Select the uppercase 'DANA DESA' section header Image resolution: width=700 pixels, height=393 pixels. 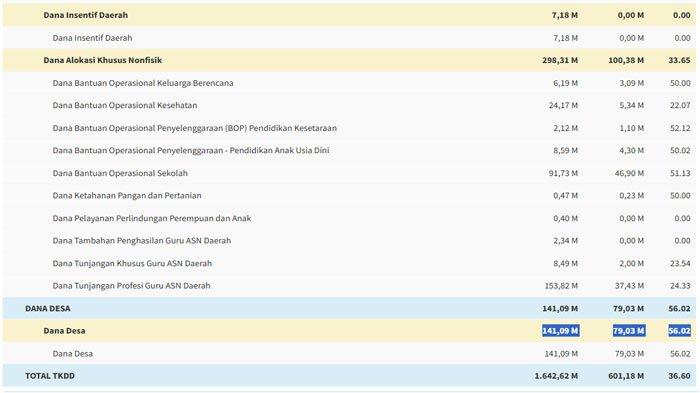click(x=349, y=308)
